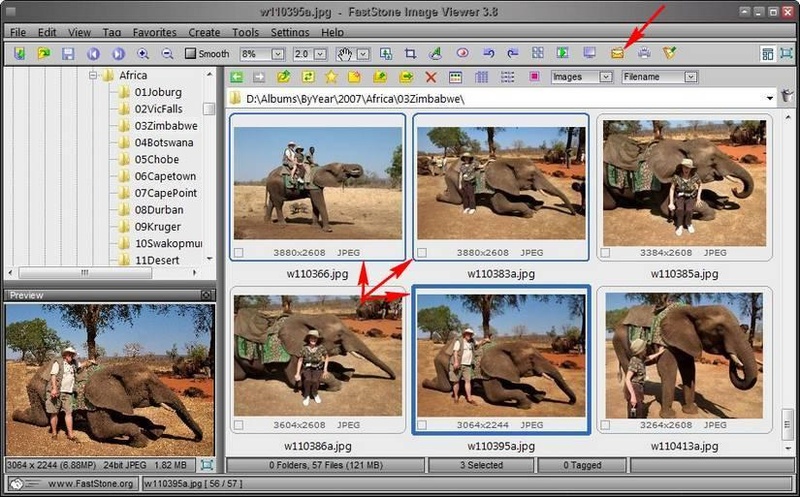Open the Tools menu
The height and width of the screenshot is (497, 800).
[245, 32]
